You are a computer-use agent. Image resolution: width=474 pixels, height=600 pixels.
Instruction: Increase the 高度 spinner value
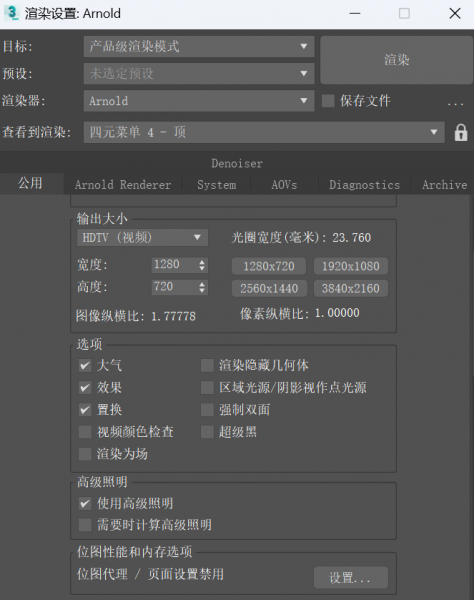(x=202, y=284)
